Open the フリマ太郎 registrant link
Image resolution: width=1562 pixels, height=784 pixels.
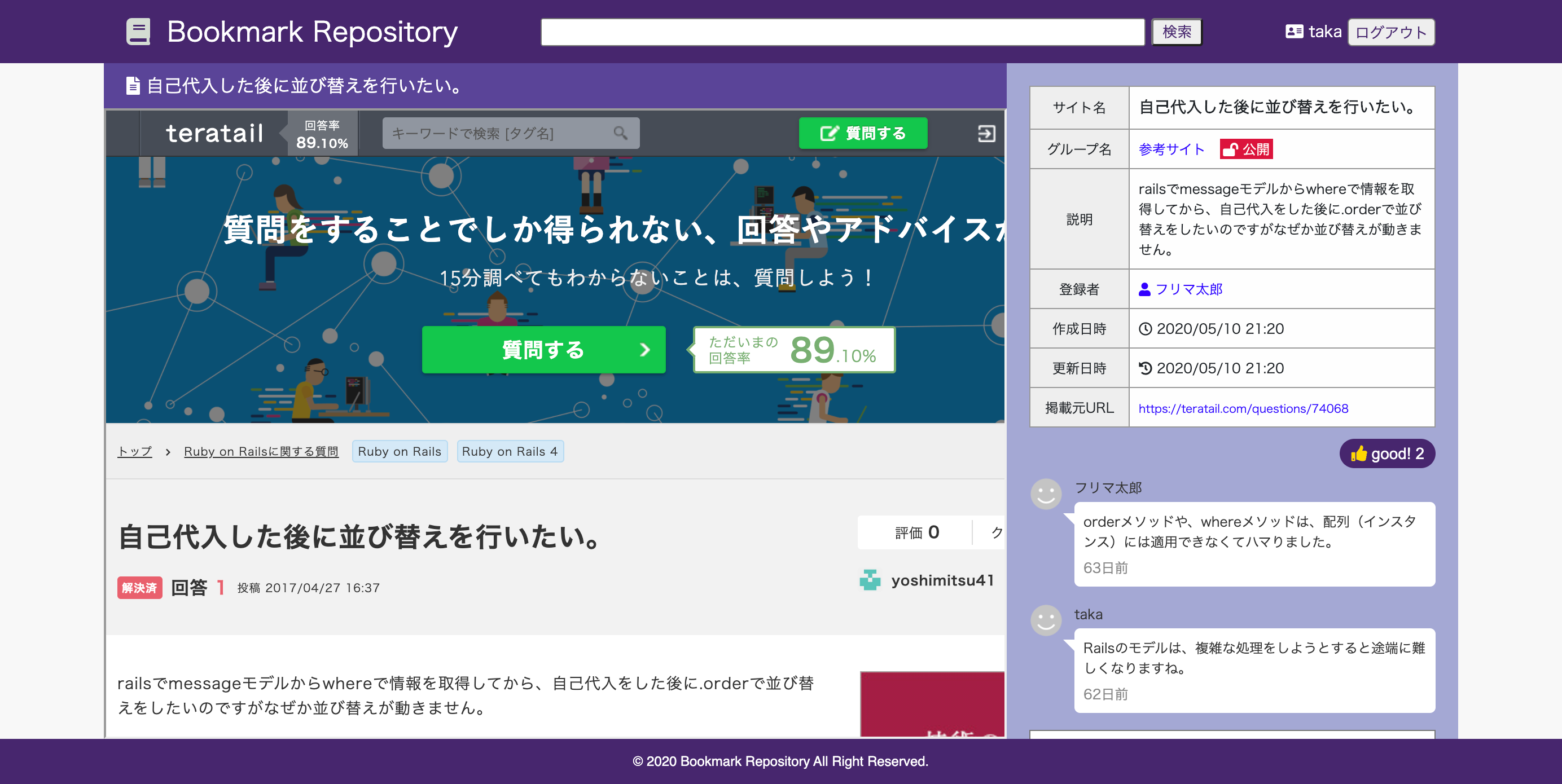pyautogui.click(x=1188, y=289)
